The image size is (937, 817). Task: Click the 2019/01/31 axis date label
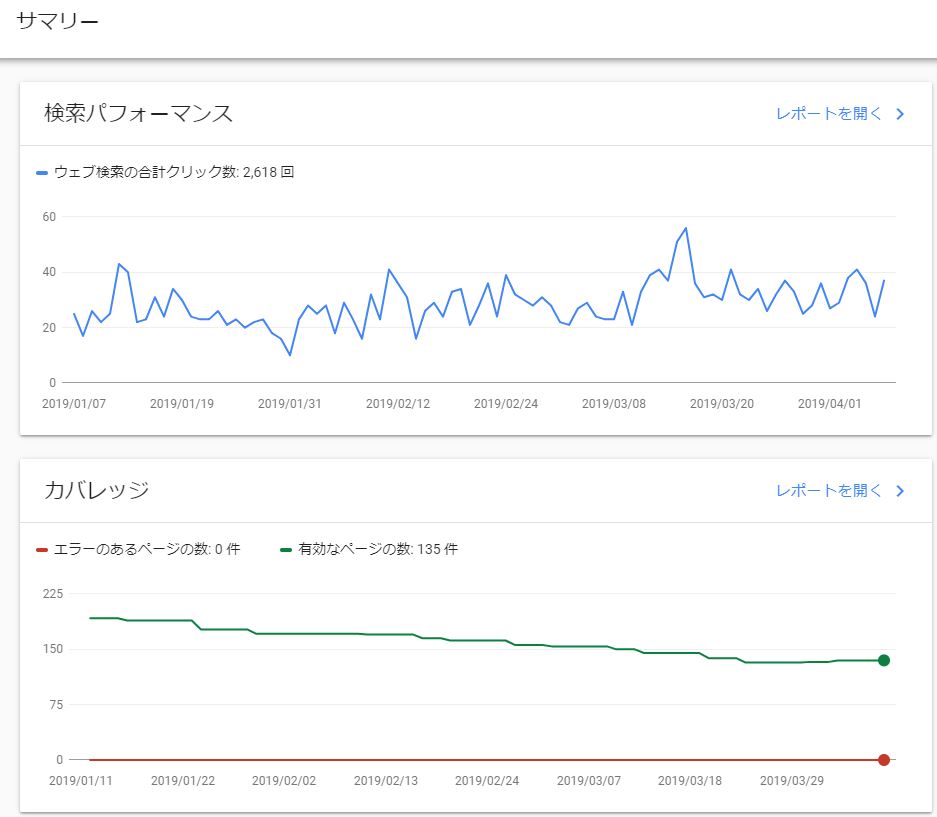coord(290,404)
